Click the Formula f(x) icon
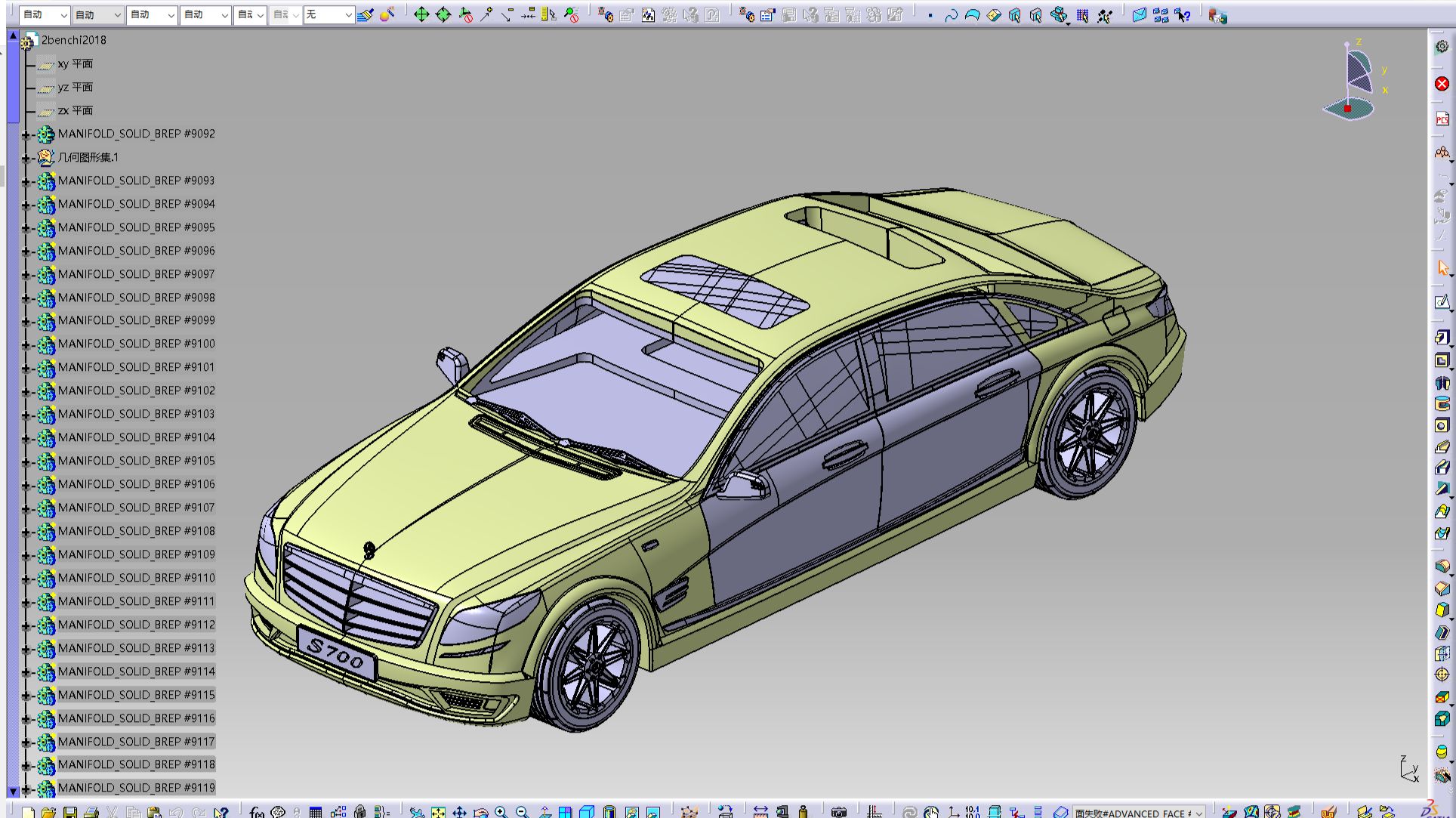The height and width of the screenshot is (818, 1456). coord(257,812)
